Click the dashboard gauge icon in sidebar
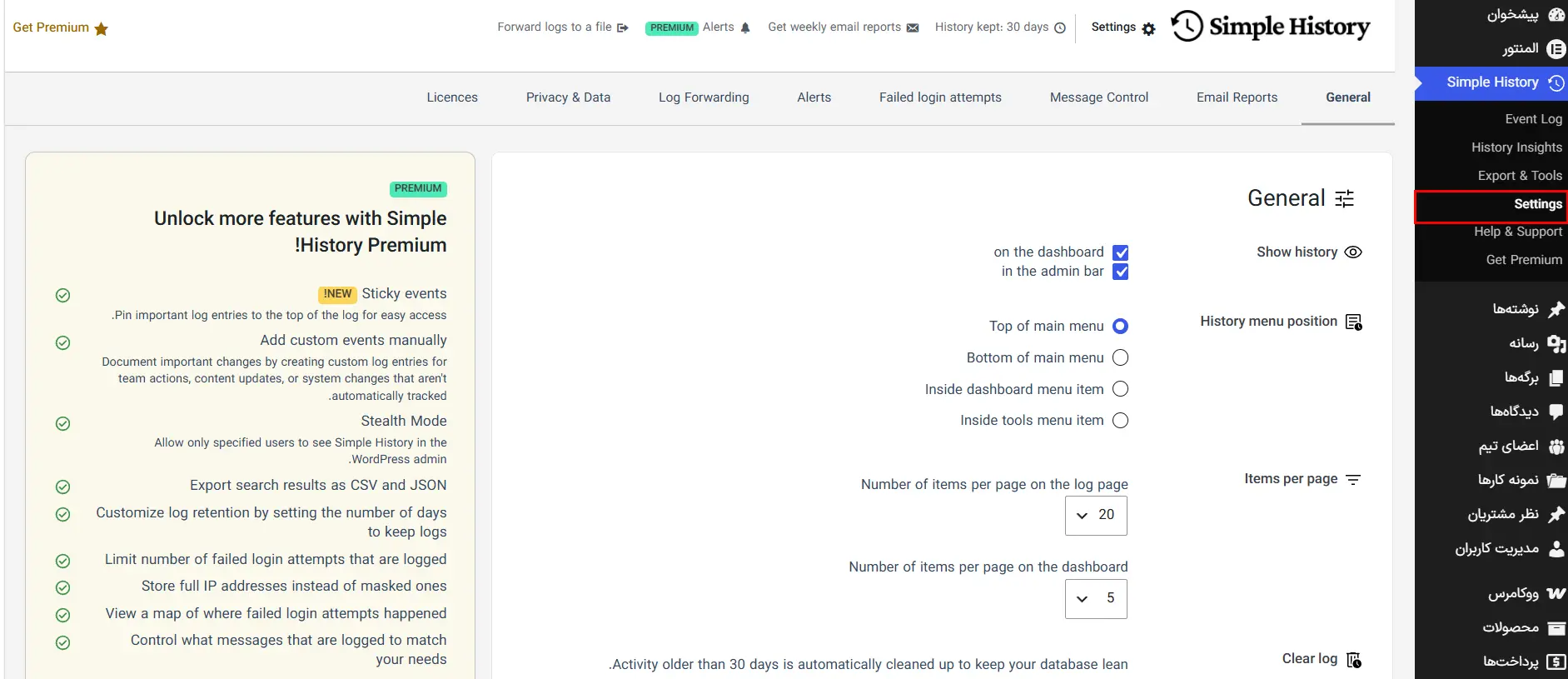Viewport: 1568px width, 679px height. pos(1556,15)
